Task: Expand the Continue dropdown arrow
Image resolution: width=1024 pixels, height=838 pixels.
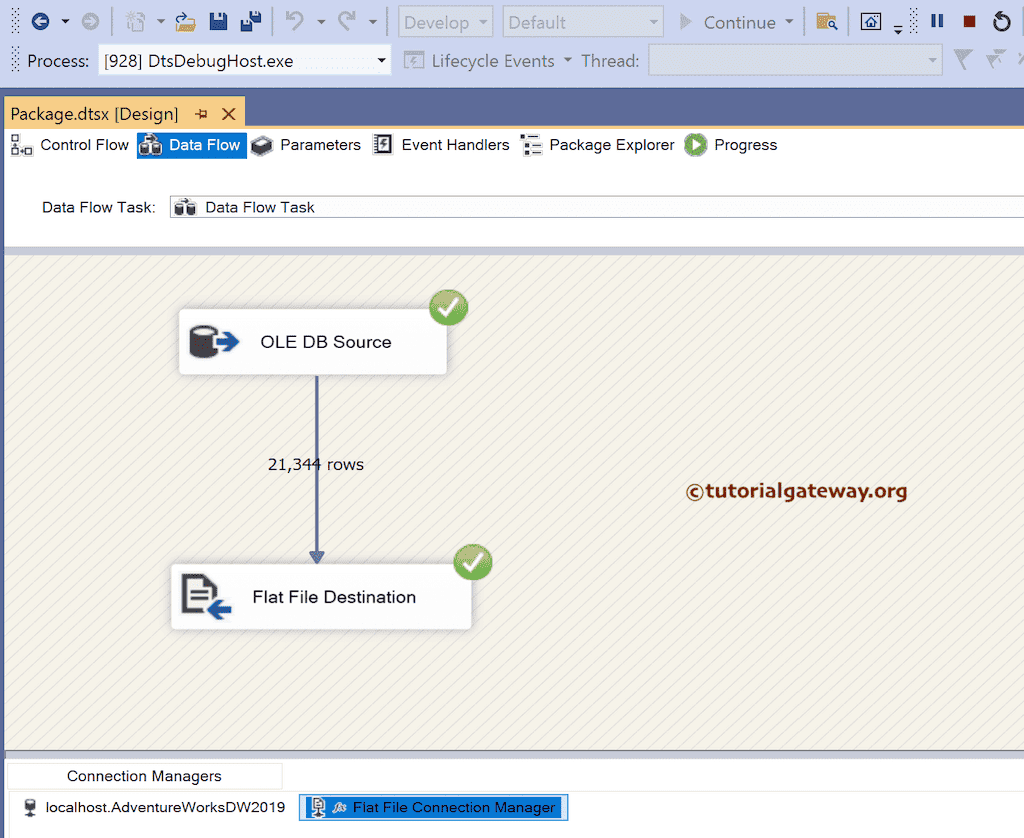Action: pos(791,21)
